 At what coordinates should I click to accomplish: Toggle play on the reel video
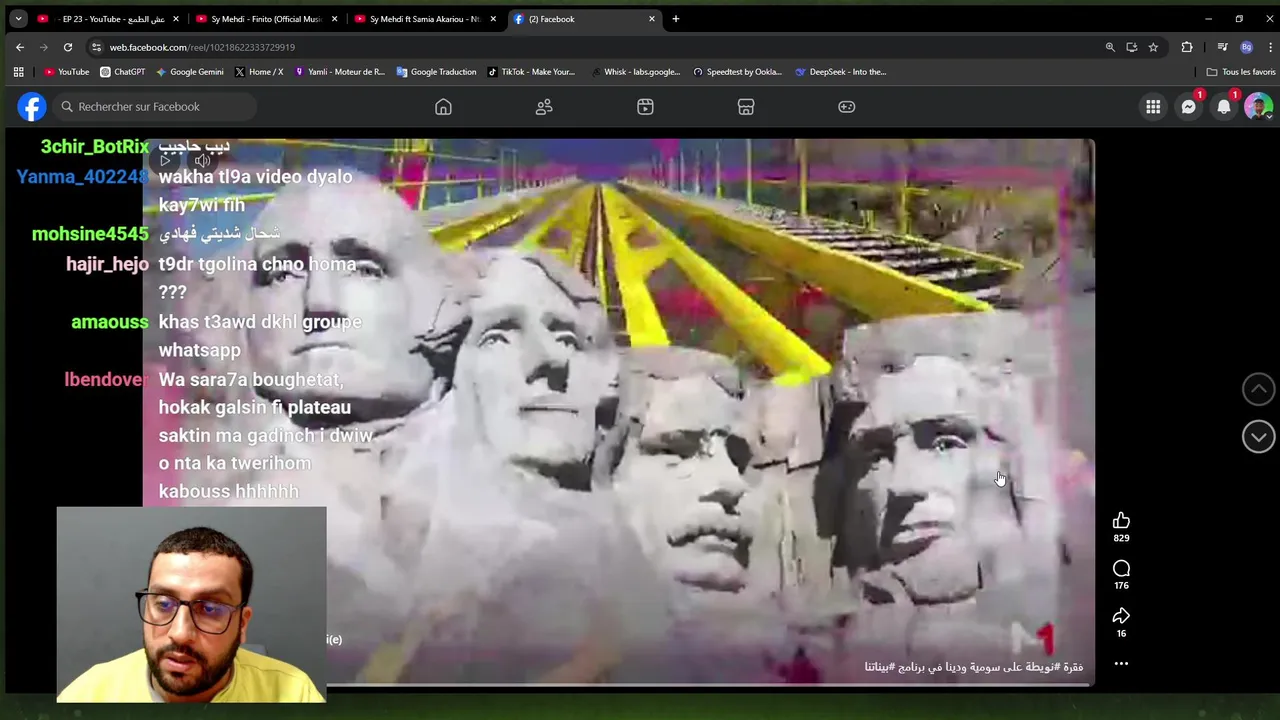166,160
